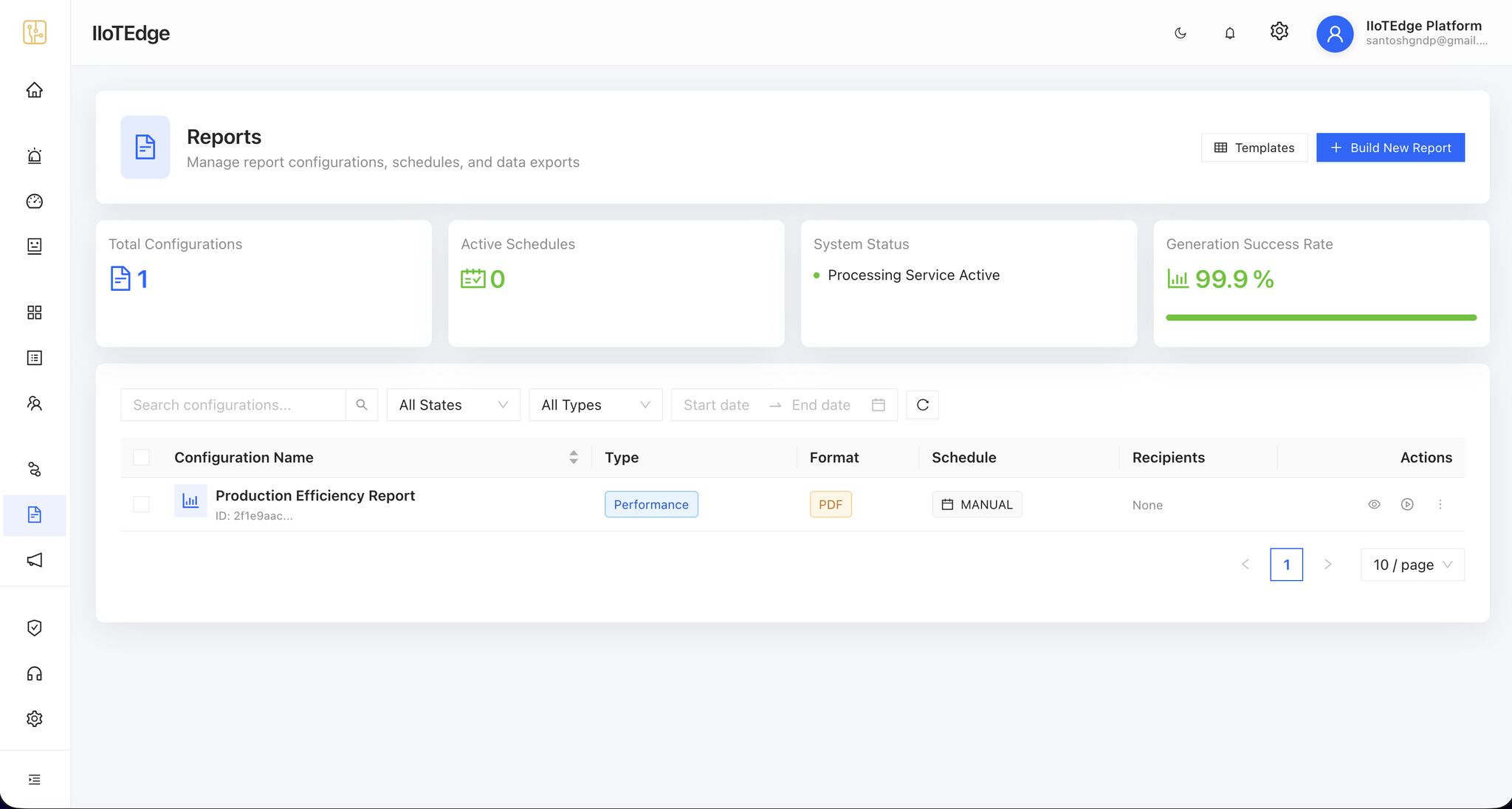Switch to dark mode moon icon
The height and width of the screenshot is (809, 1512).
(1181, 33)
